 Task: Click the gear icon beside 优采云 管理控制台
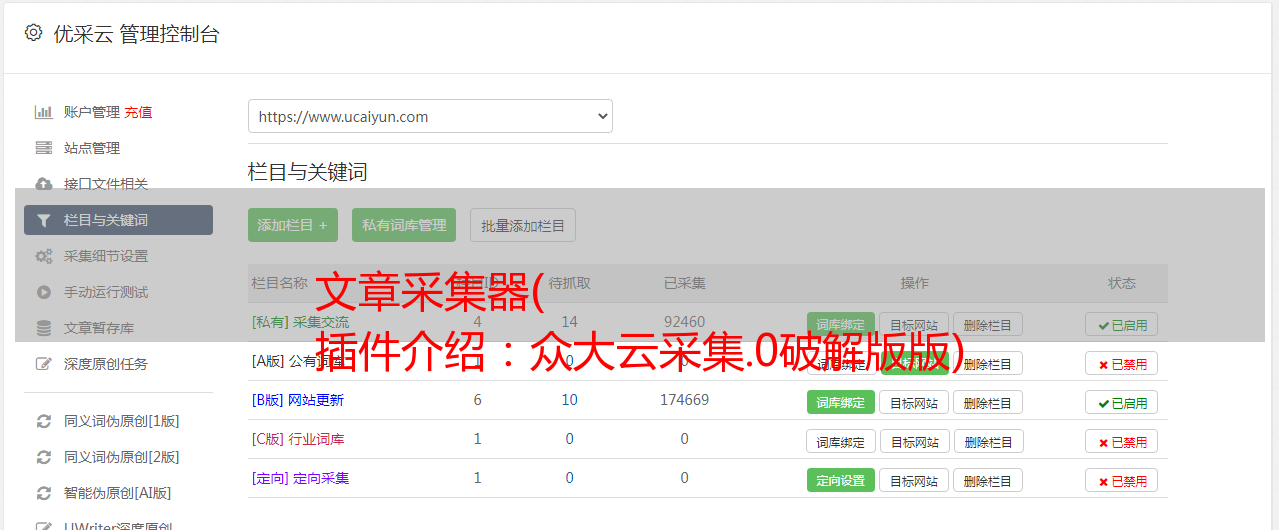(33, 33)
